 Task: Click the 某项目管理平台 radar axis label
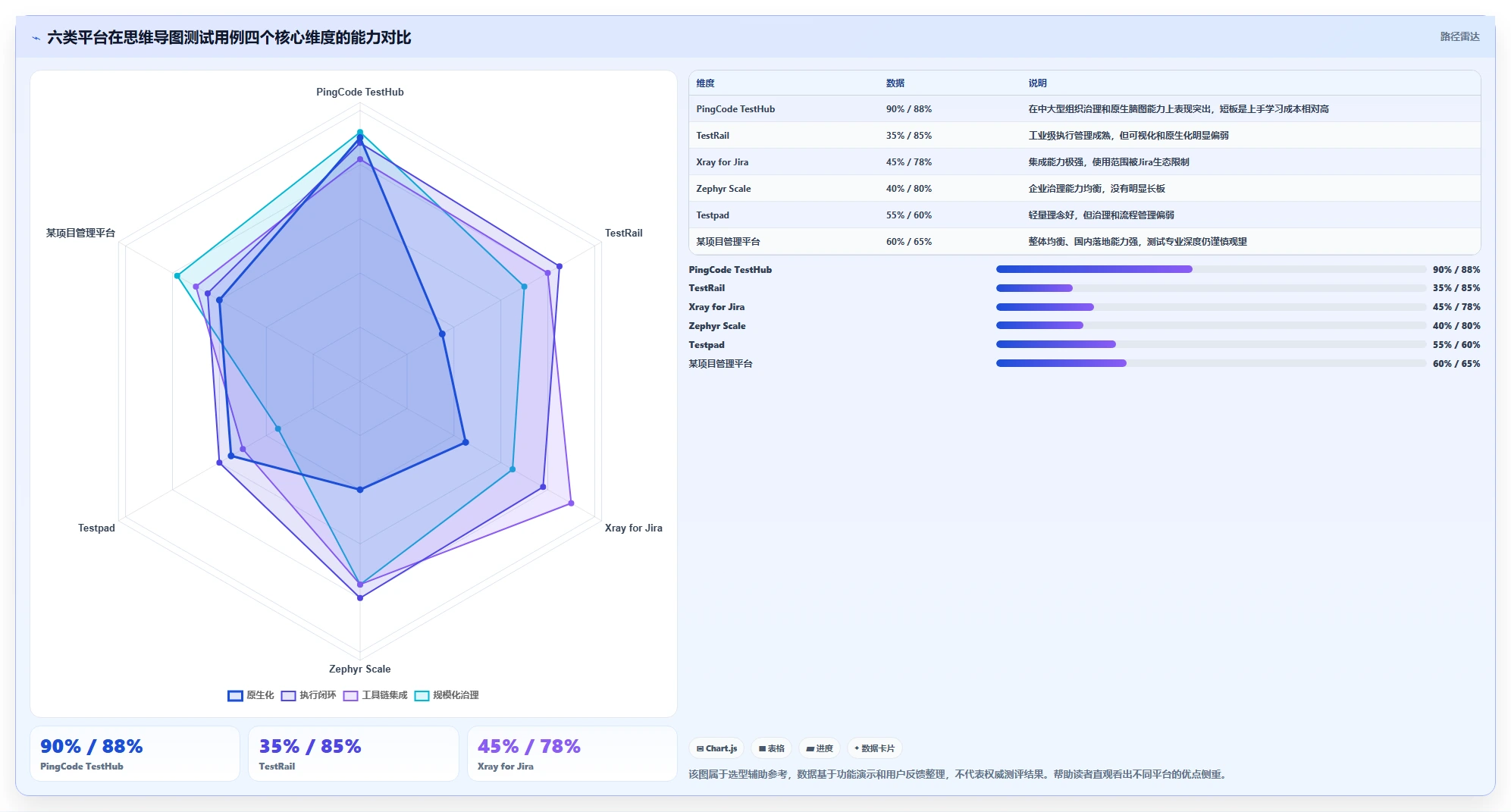click(80, 234)
